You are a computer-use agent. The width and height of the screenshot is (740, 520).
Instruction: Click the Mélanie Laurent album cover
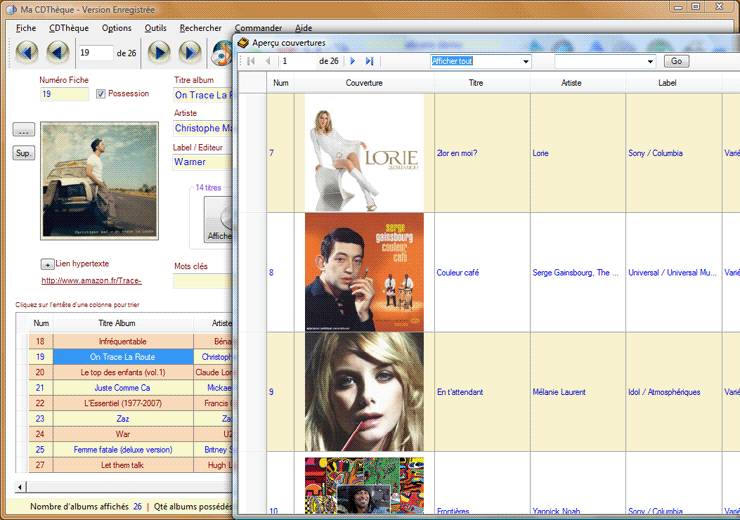click(x=364, y=392)
